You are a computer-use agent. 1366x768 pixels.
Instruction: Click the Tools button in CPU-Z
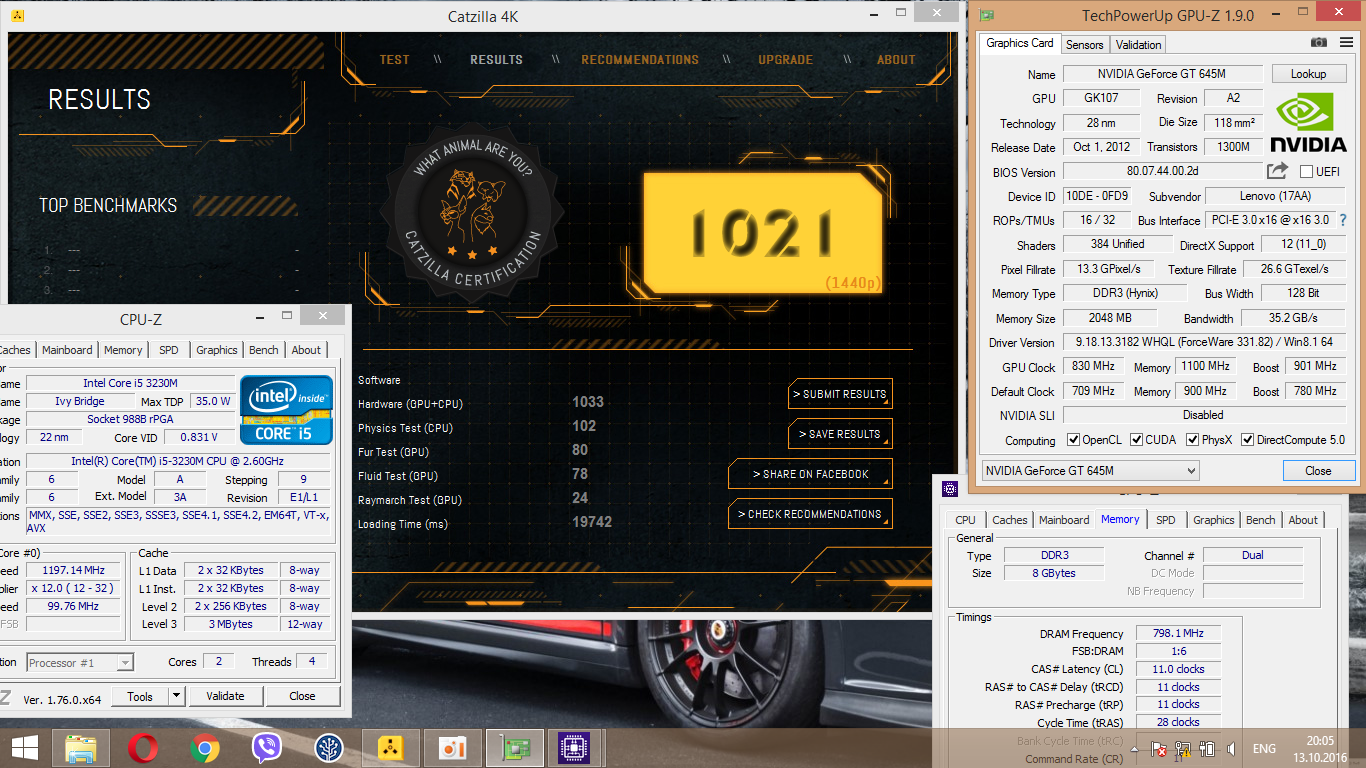(x=140, y=696)
